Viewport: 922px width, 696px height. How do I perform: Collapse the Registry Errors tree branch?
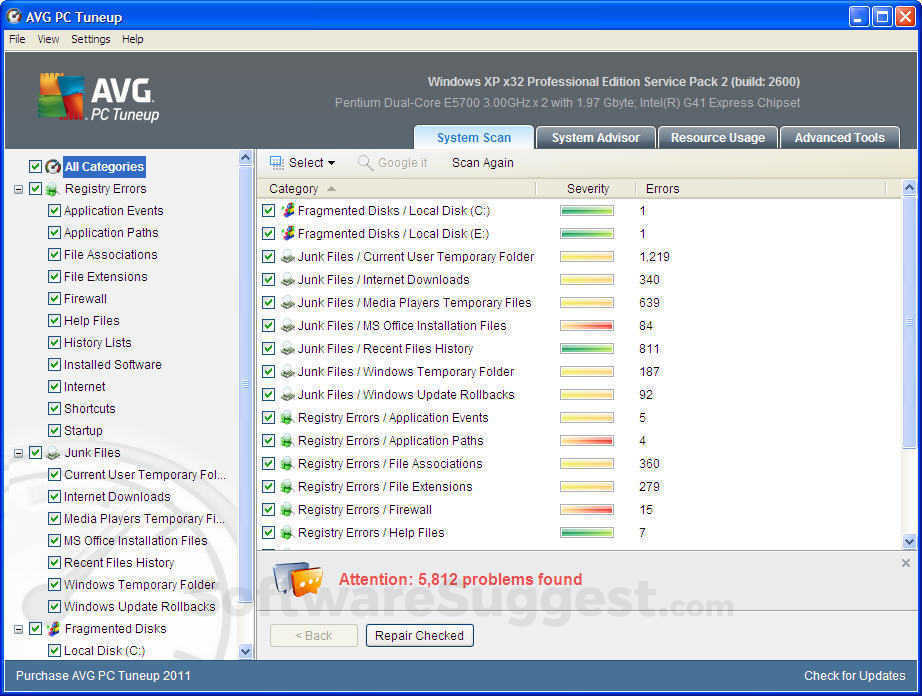[x=17, y=188]
